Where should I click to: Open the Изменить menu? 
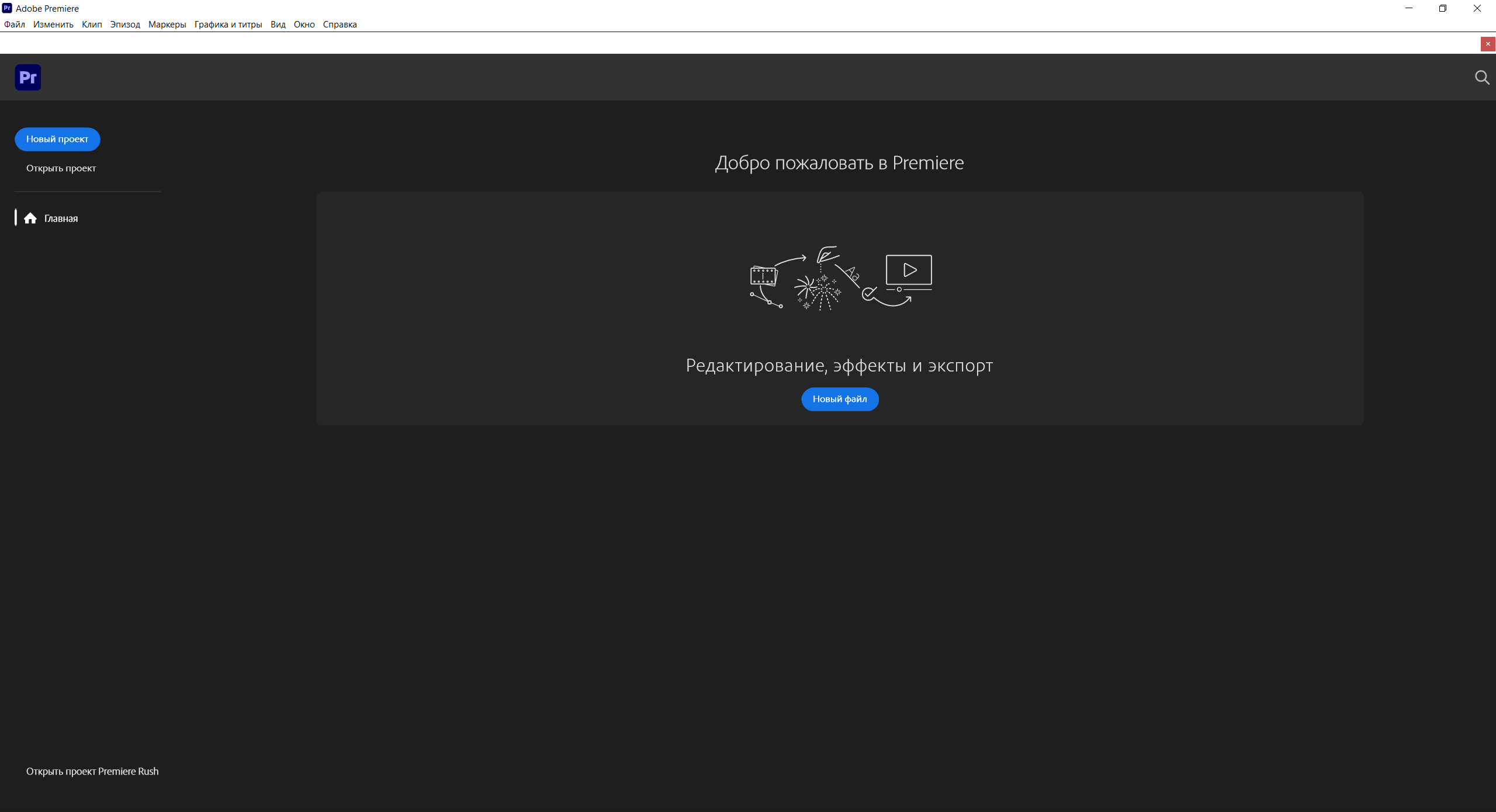53,25
